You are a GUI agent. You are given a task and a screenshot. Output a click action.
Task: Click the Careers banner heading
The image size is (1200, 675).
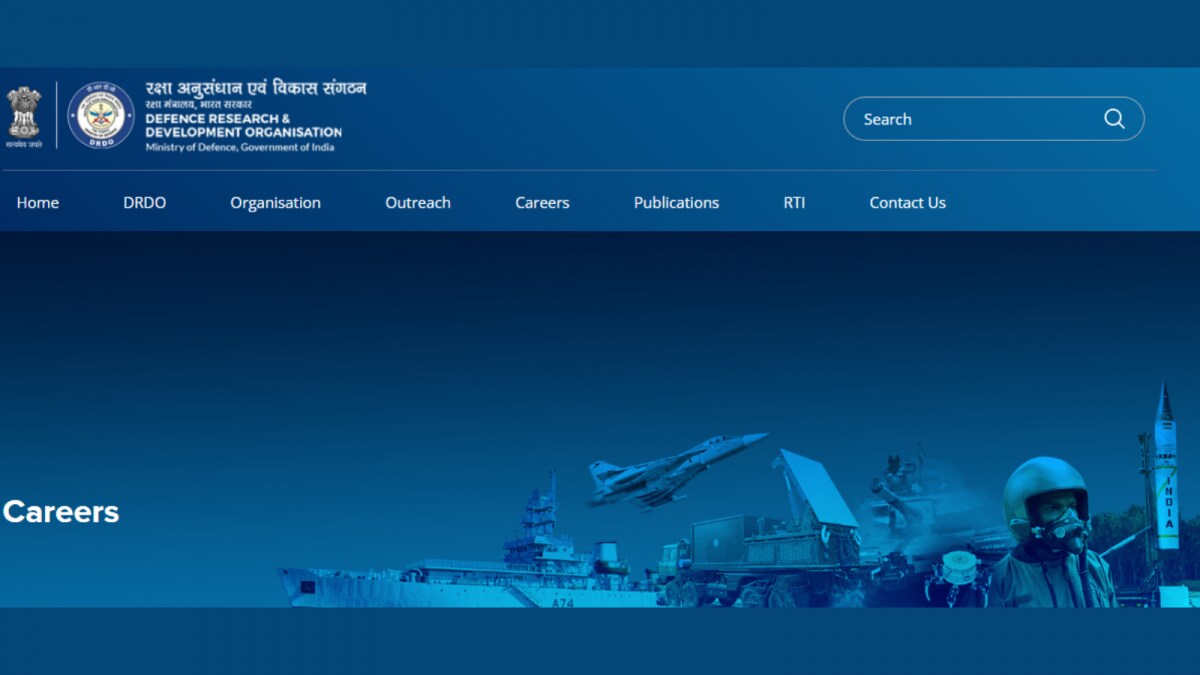[x=61, y=511]
